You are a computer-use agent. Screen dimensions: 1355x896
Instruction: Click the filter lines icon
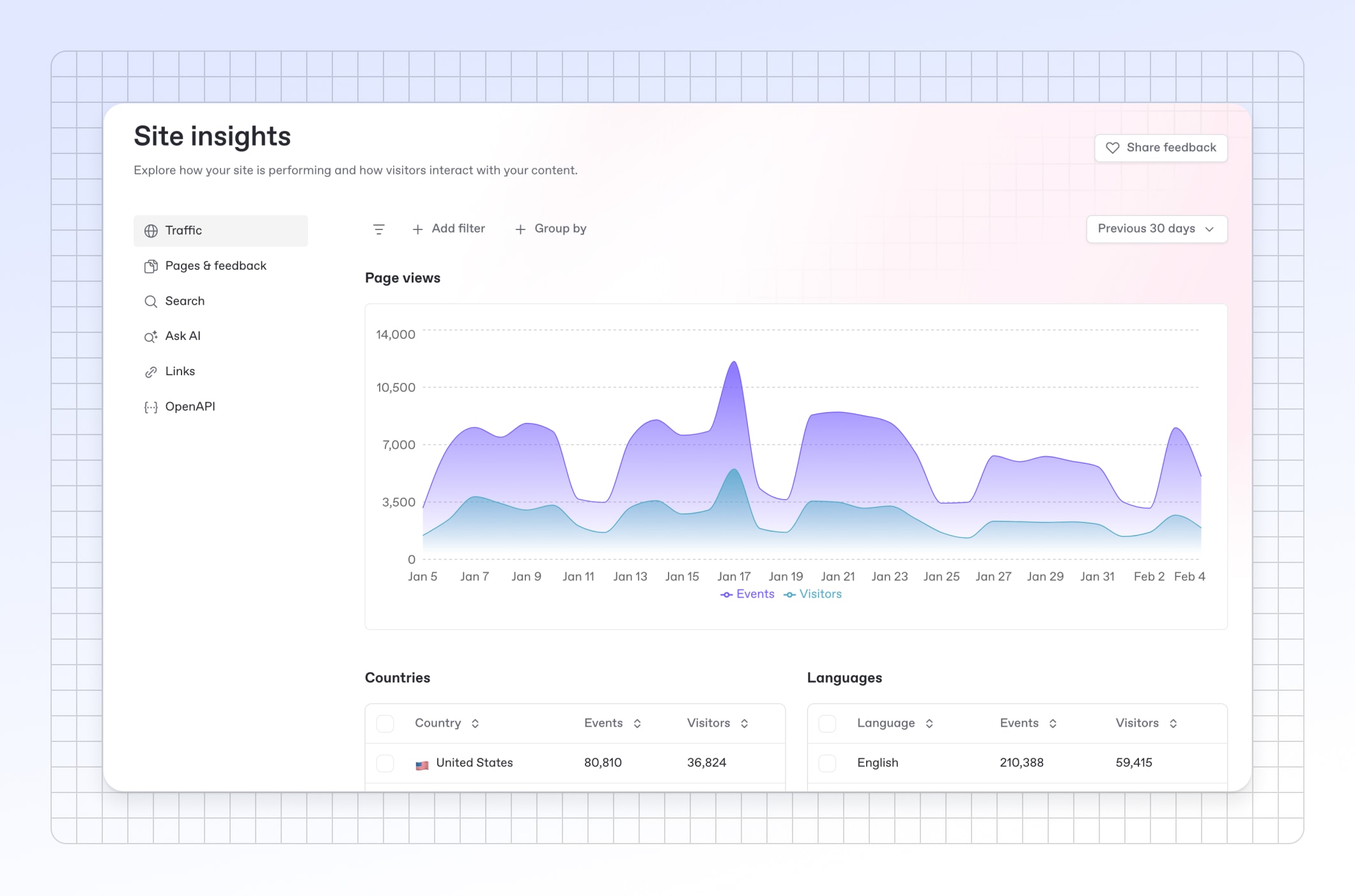pos(379,229)
